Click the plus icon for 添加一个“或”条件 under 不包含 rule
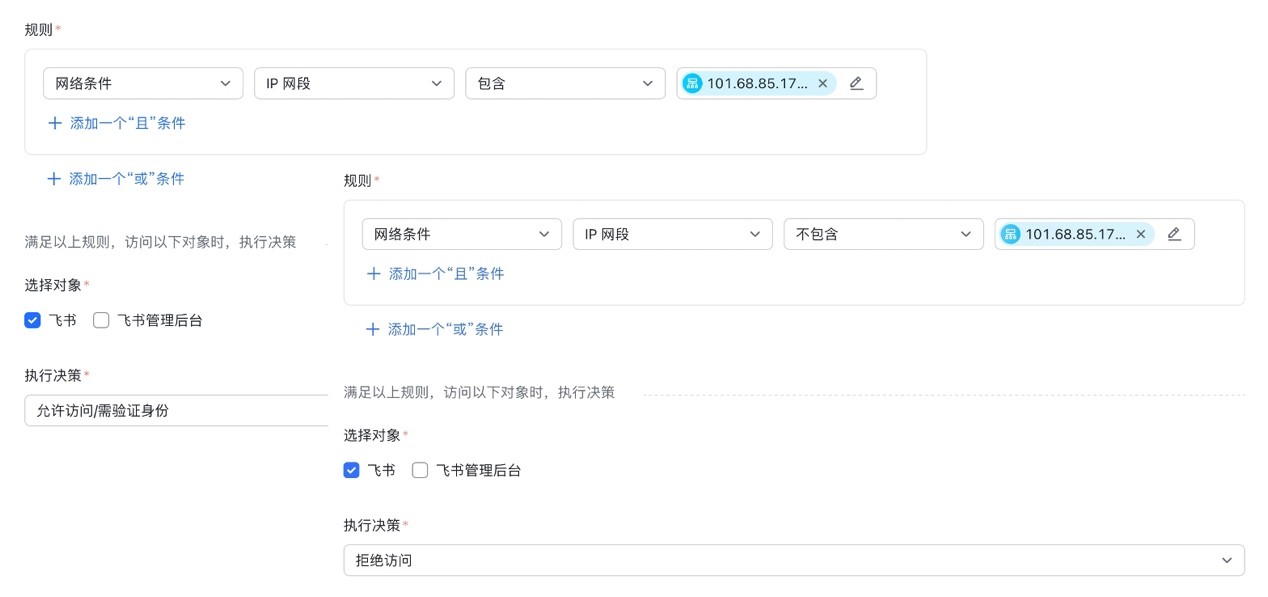1268x597 pixels. 373,329
